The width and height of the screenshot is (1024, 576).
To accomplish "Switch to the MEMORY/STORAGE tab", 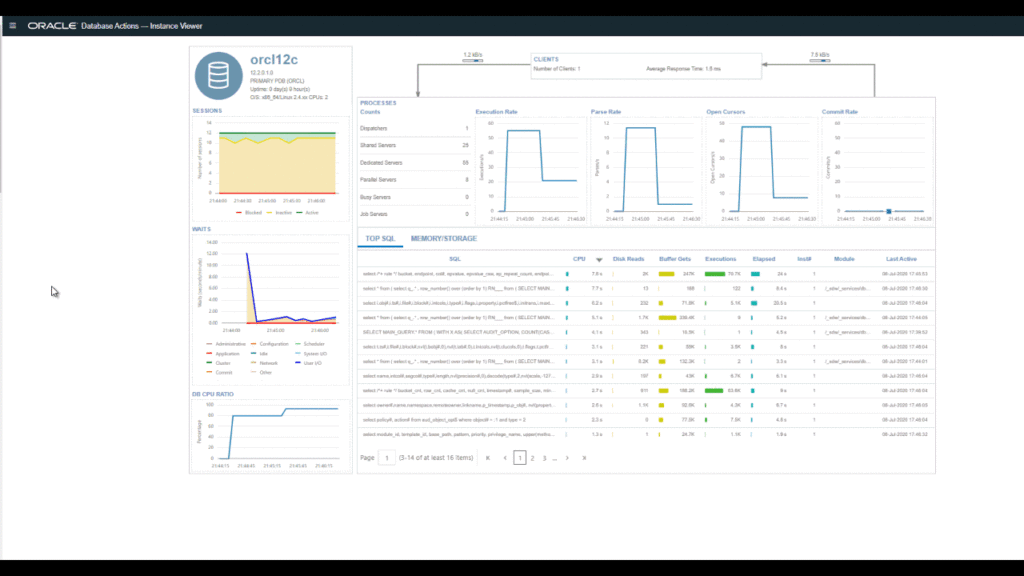I will tap(442, 239).
